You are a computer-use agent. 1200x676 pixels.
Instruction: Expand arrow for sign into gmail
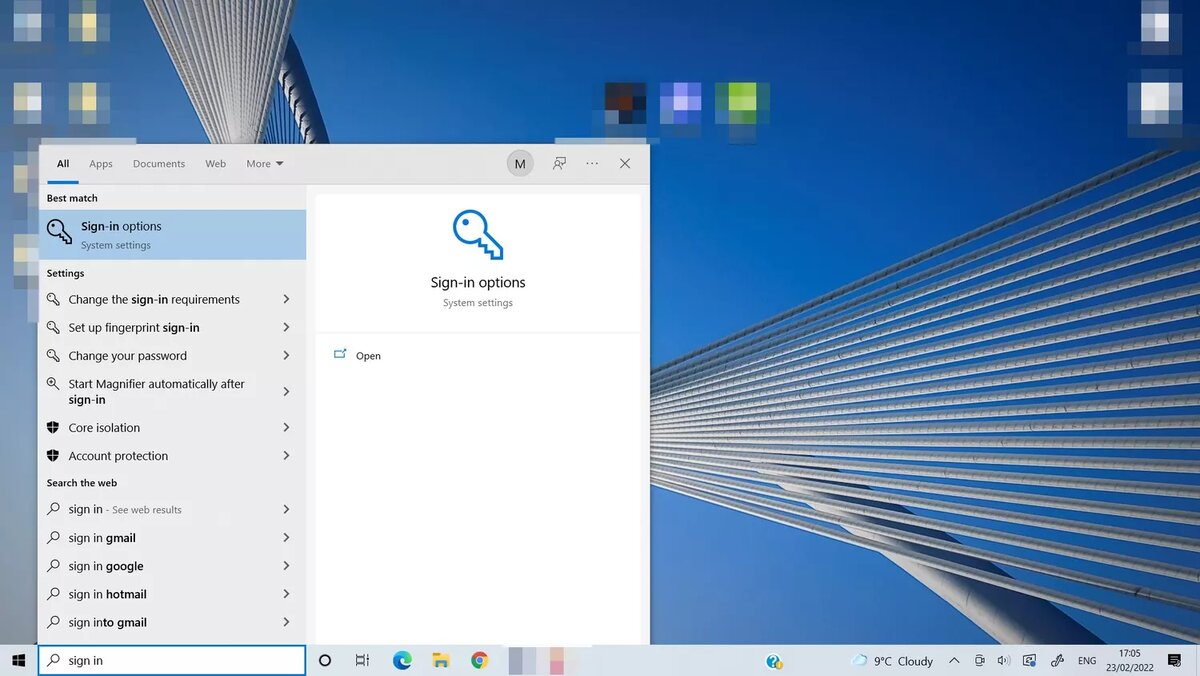click(x=286, y=621)
